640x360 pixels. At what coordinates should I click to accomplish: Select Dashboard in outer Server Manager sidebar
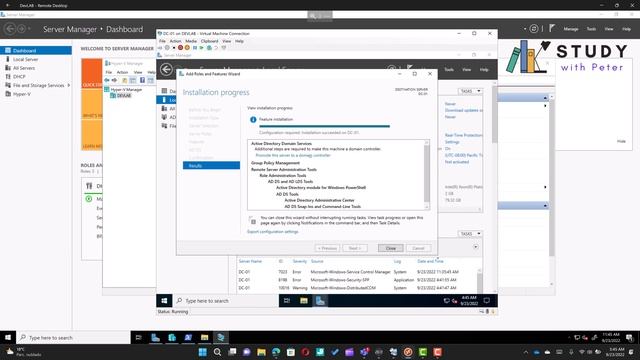[36, 51]
